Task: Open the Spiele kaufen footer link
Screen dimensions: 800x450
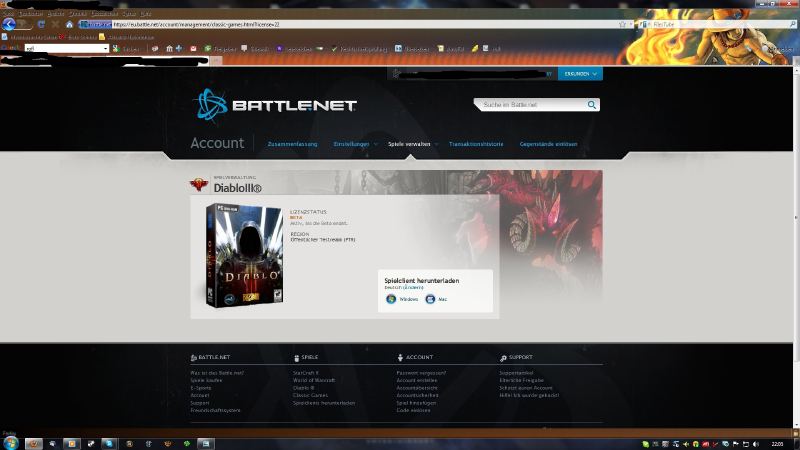Action: 206,380
